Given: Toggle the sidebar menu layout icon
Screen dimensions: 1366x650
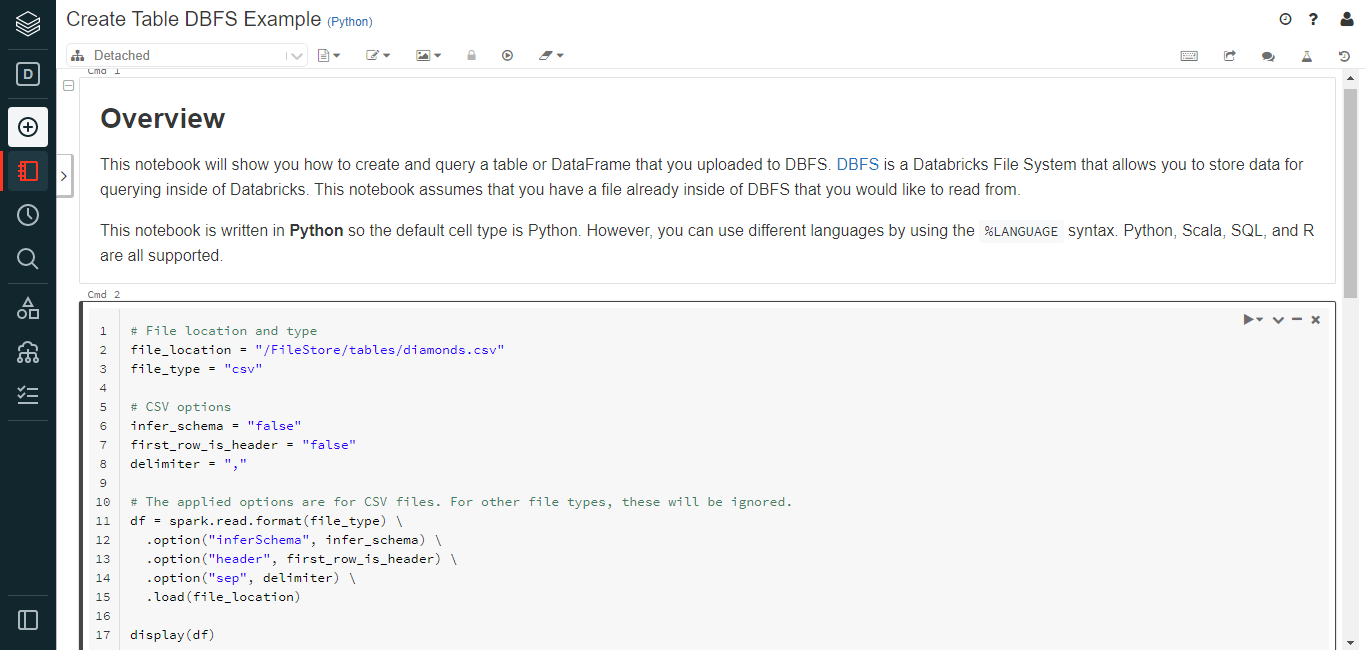Looking at the screenshot, I should (x=28, y=620).
